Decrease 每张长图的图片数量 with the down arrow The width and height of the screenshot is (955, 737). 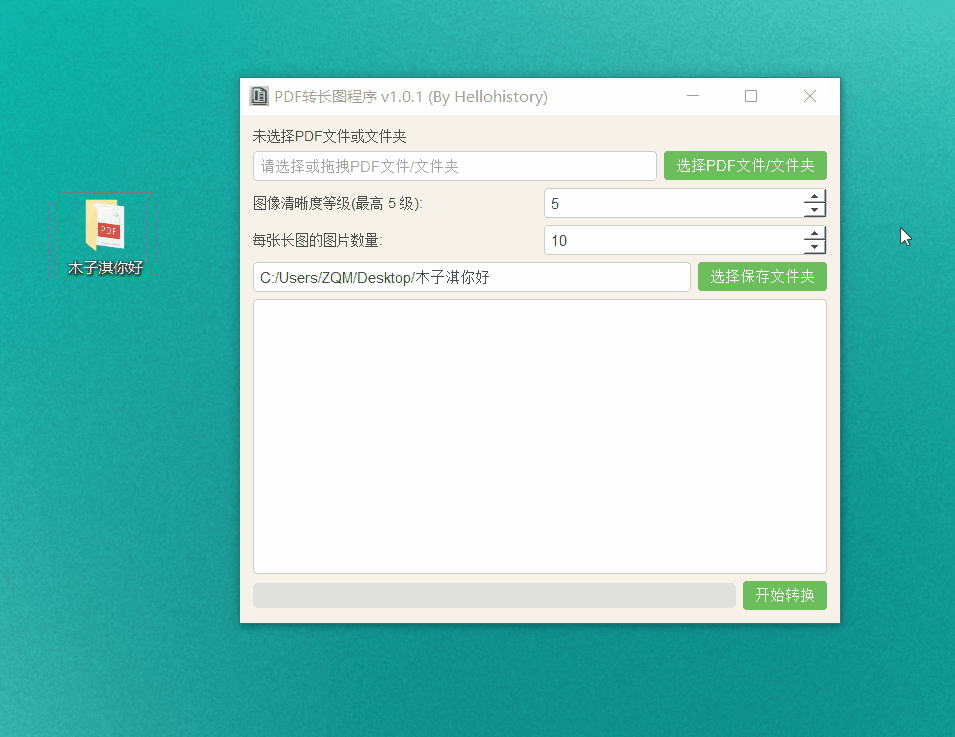[815, 246]
